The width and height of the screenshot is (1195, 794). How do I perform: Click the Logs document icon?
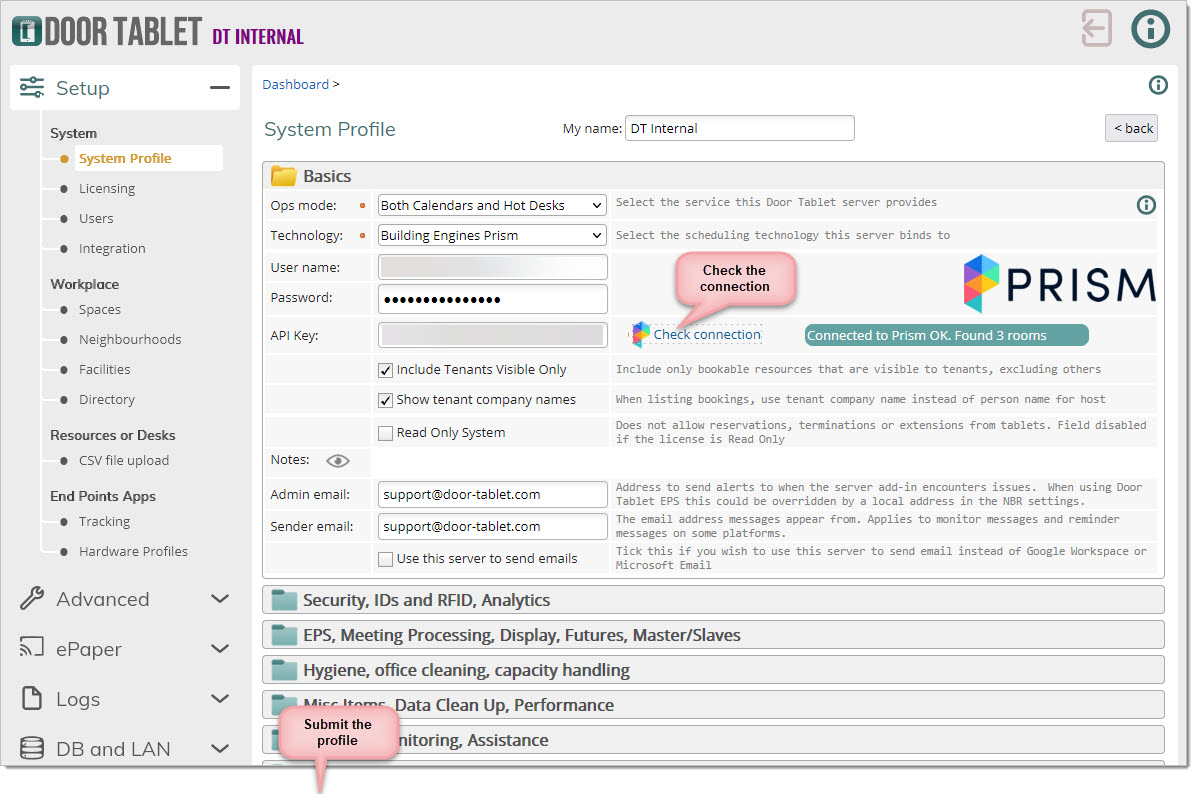(32, 699)
